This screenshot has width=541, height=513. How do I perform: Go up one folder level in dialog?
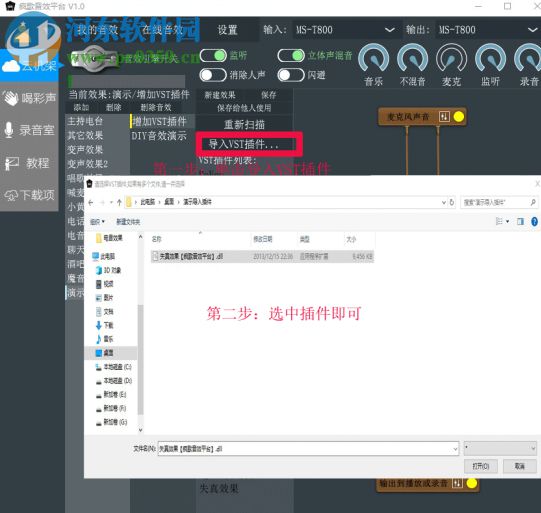tap(119, 203)
